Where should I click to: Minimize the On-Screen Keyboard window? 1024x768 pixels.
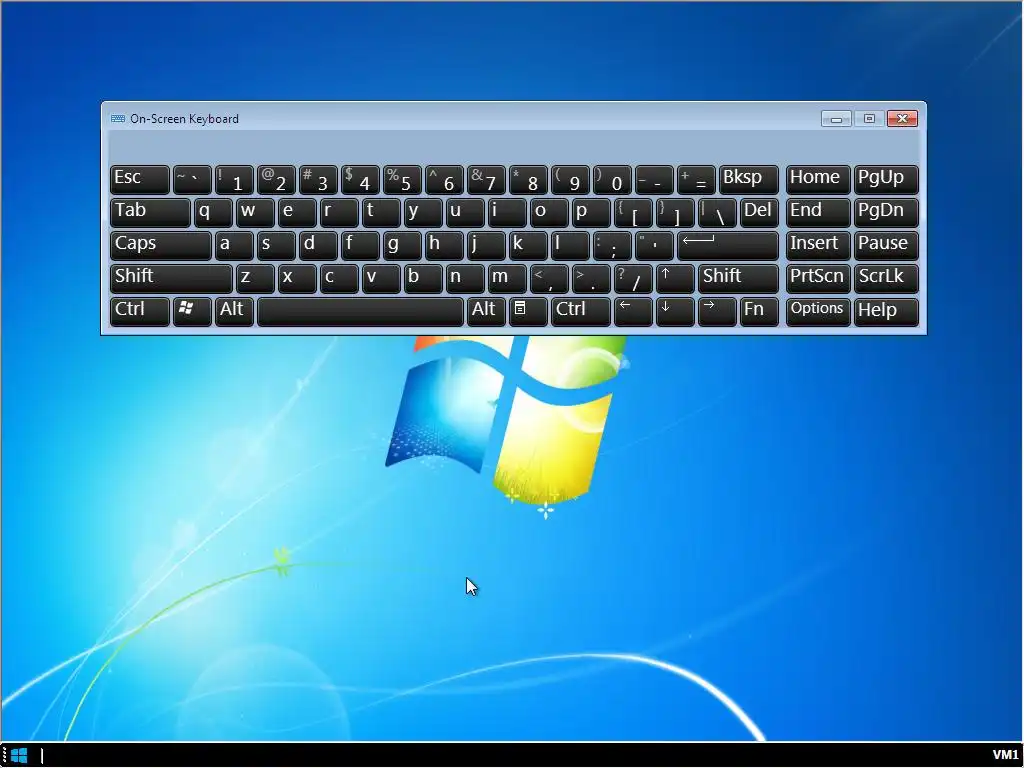click(x=836, y=119)
